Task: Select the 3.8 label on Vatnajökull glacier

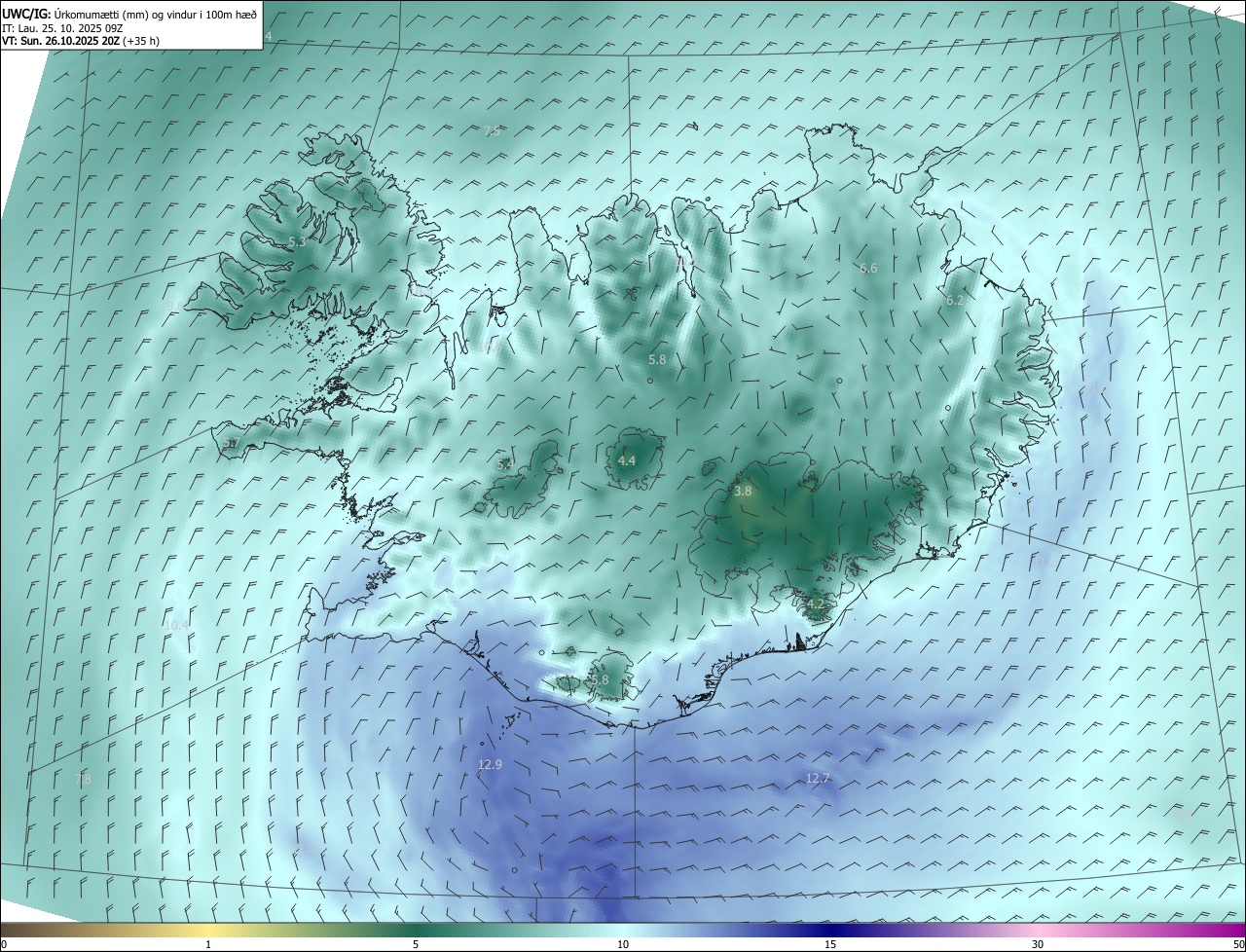Action: 743,492
